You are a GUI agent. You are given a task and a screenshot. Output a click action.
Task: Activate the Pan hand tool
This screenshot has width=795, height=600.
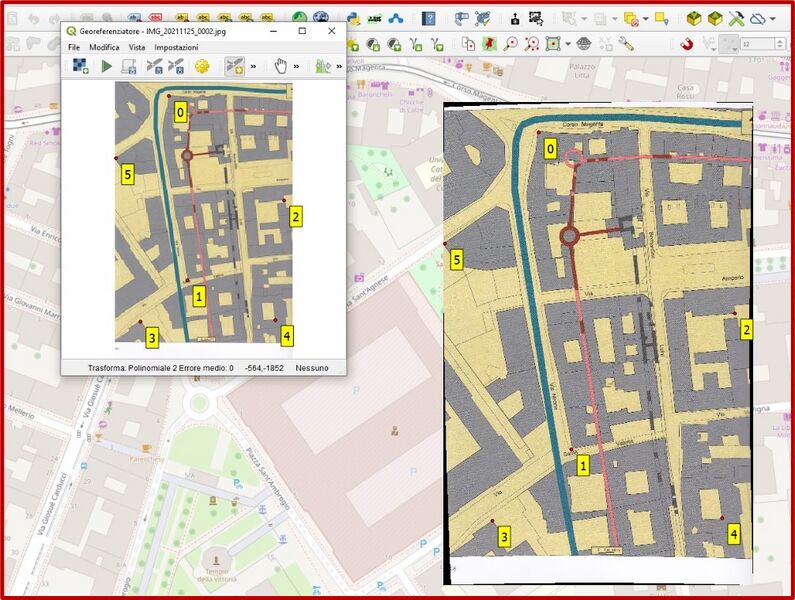pos(281,66)
